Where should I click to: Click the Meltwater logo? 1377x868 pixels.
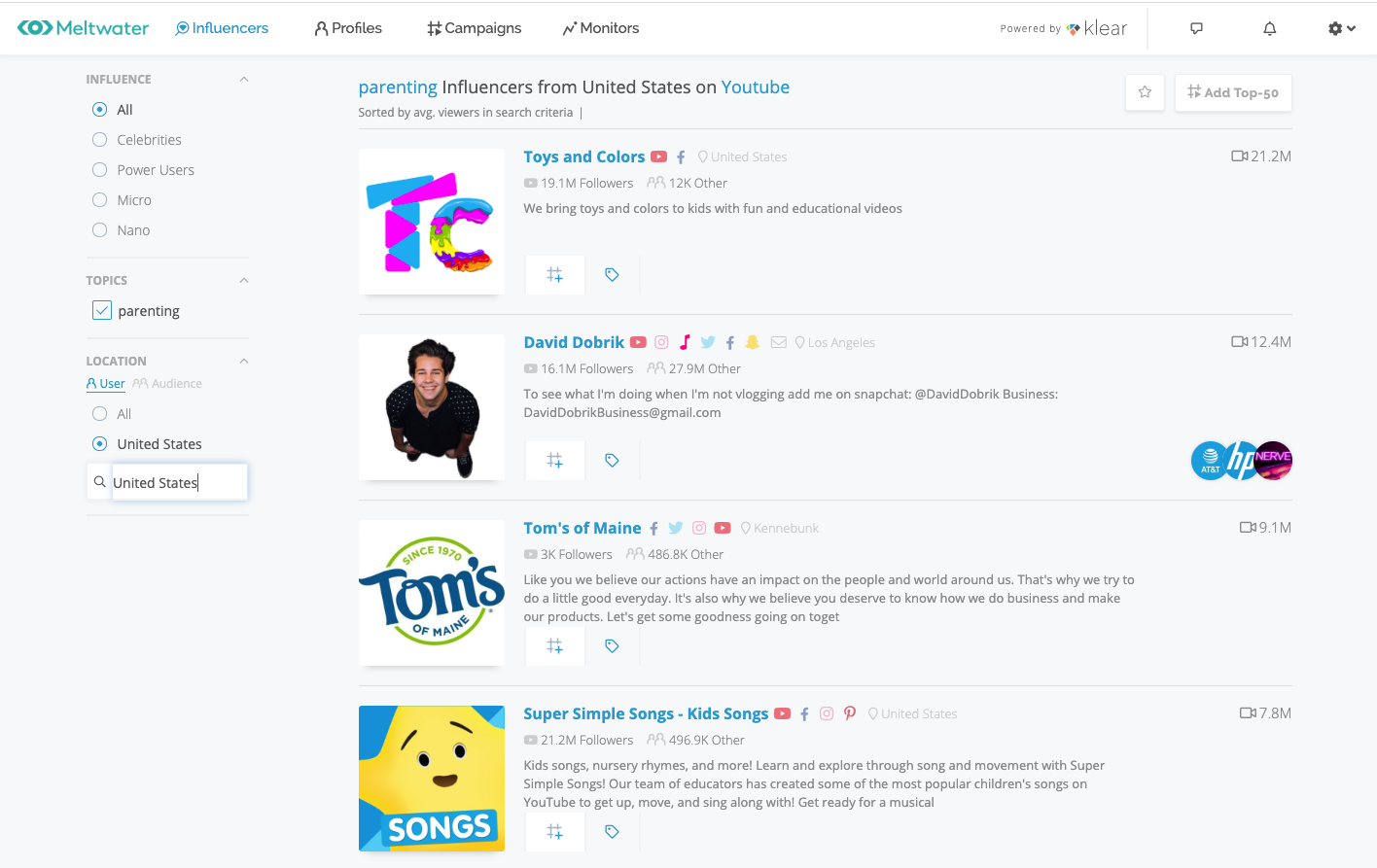tap(84, 28)
